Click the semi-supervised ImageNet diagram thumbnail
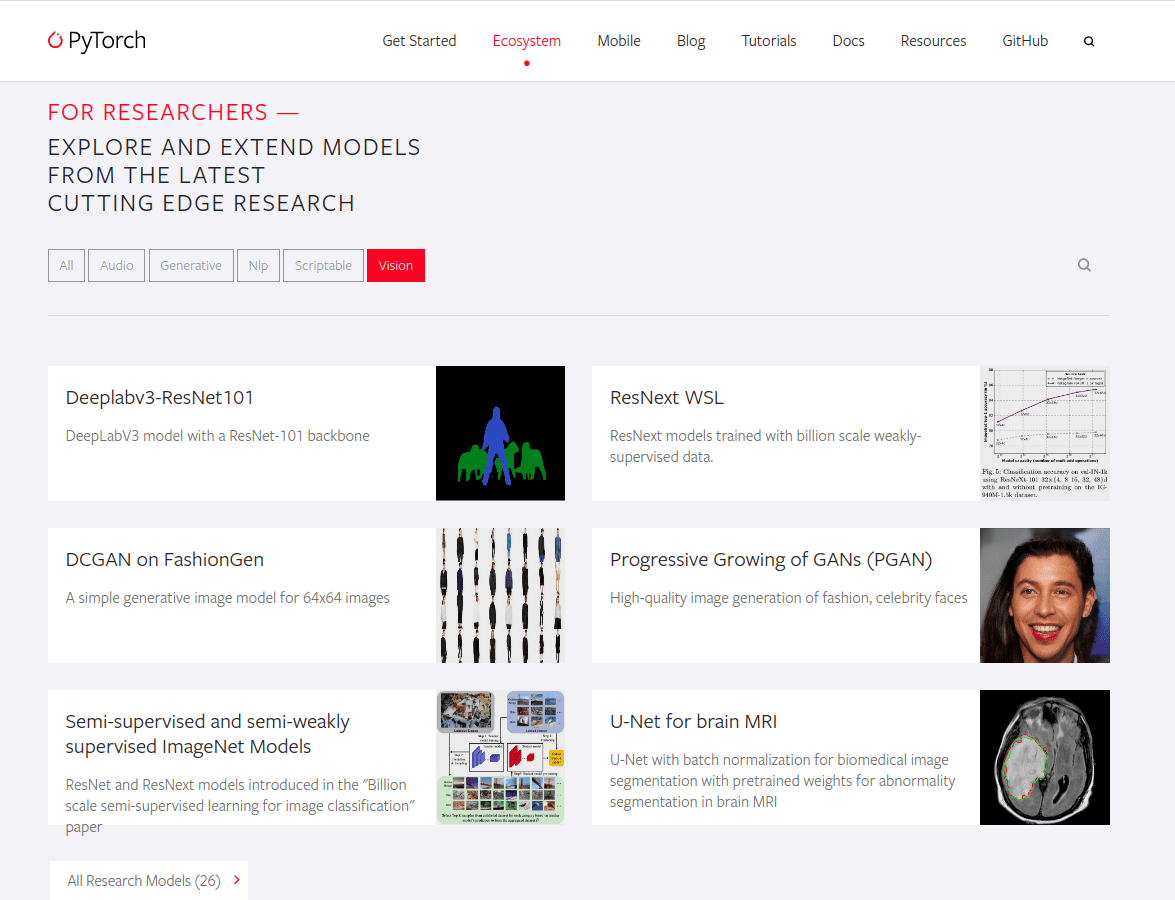This screenshot has height=900, width=1175. (x=501, y=757)
